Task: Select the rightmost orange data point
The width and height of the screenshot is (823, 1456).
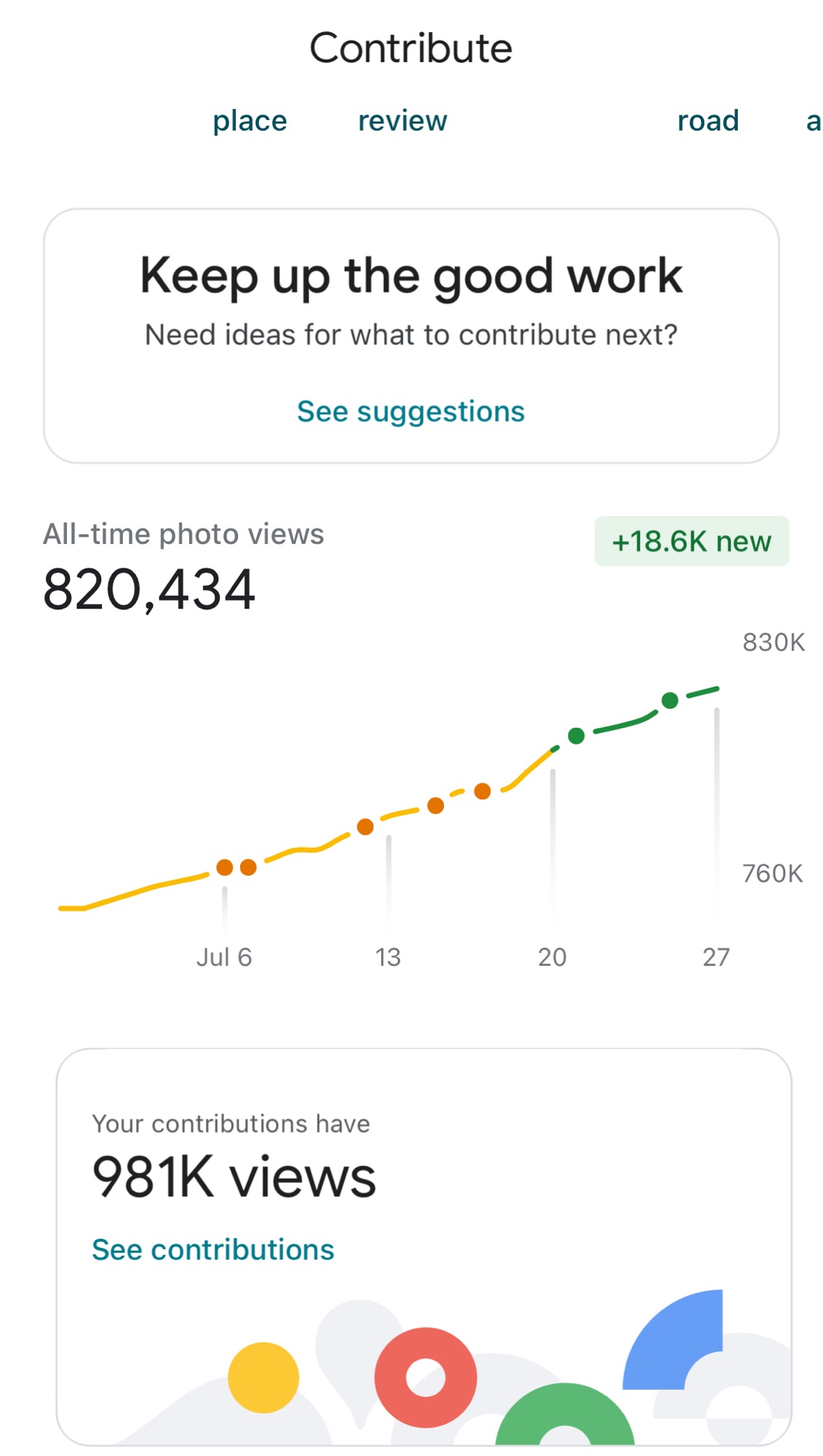Action: click(x=482, y=791)
